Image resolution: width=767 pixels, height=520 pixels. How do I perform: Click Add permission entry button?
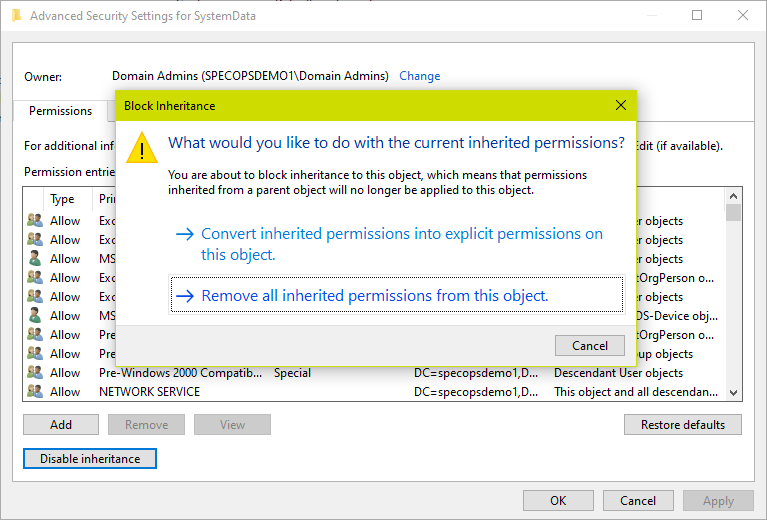tap(61, 424)
